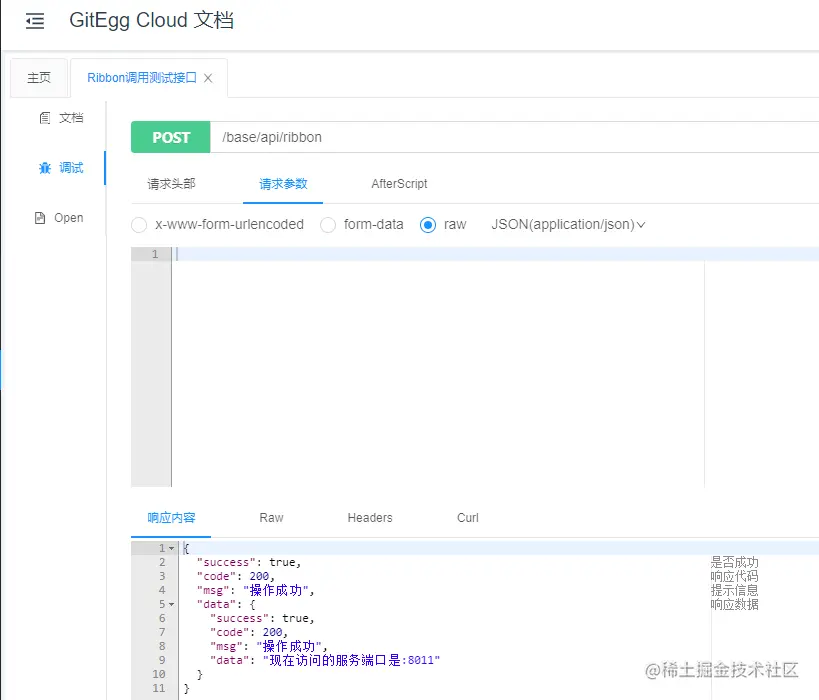The height and width of the screenshot is (700, 819).
Task: Click the /base/api/ribbon URL field
Action: [514, 137]
